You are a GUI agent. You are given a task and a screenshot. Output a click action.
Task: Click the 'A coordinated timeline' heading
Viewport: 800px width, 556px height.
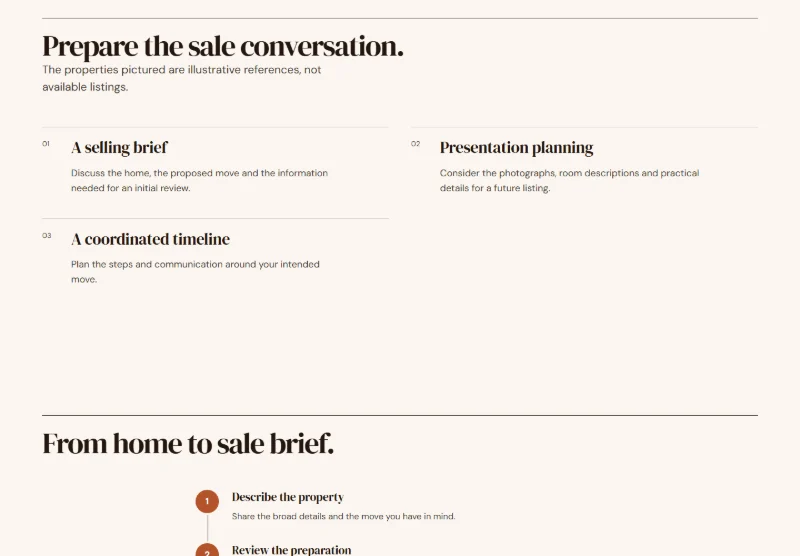151,239
